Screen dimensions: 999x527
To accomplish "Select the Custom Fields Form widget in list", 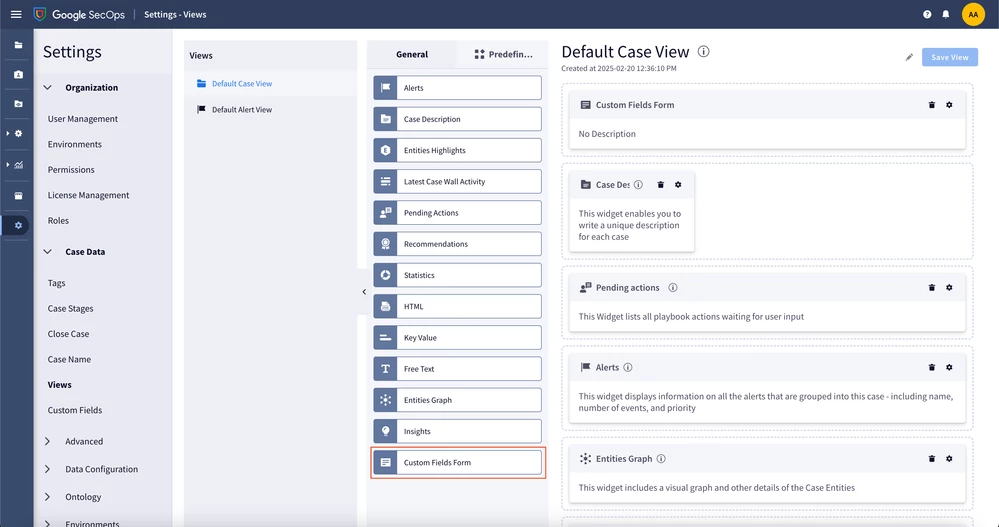I will click(457, 463).
